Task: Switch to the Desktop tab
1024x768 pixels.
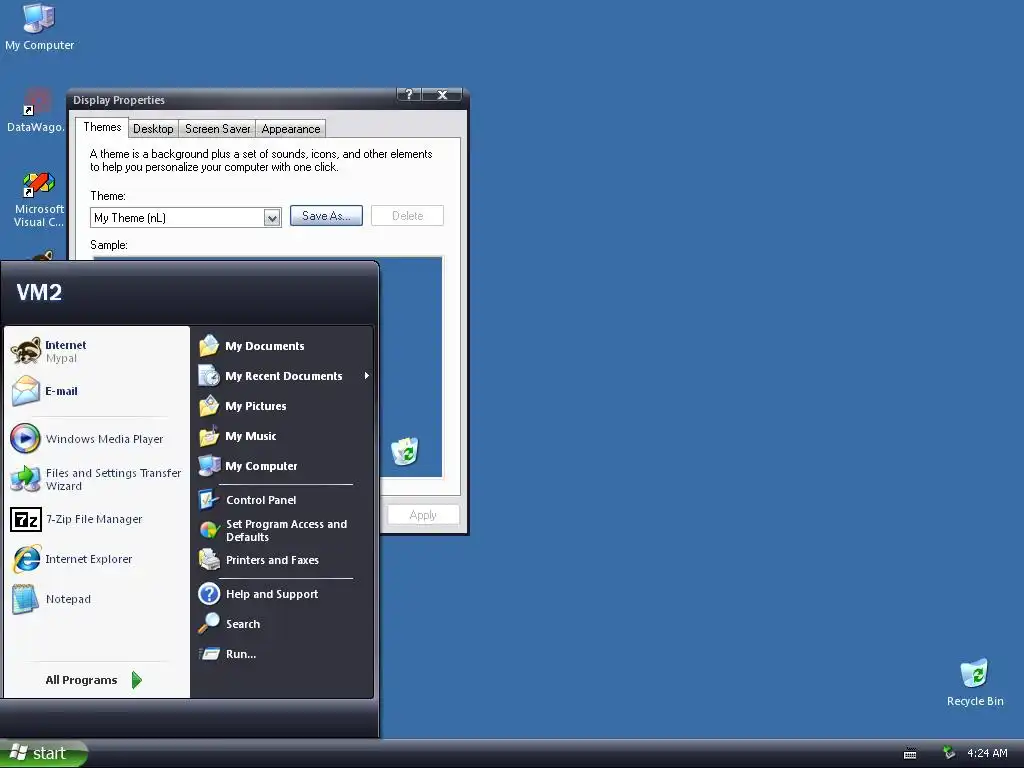Action: [x=153, y=129]
